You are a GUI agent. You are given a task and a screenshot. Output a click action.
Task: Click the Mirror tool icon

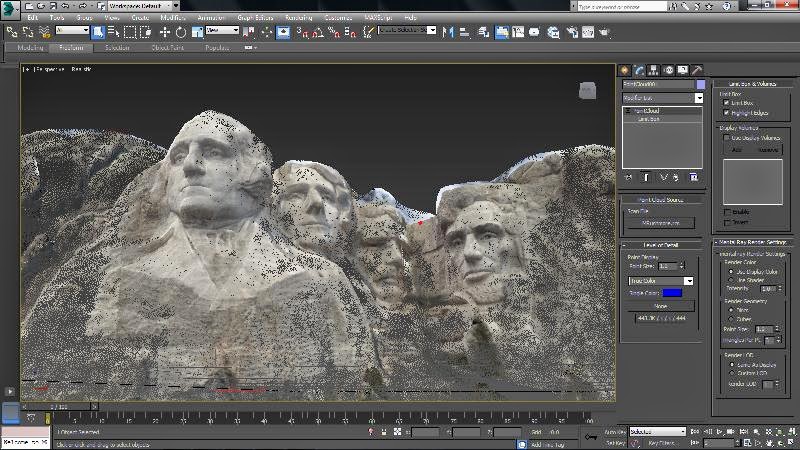pyautogui.click(x=448, y=32)
